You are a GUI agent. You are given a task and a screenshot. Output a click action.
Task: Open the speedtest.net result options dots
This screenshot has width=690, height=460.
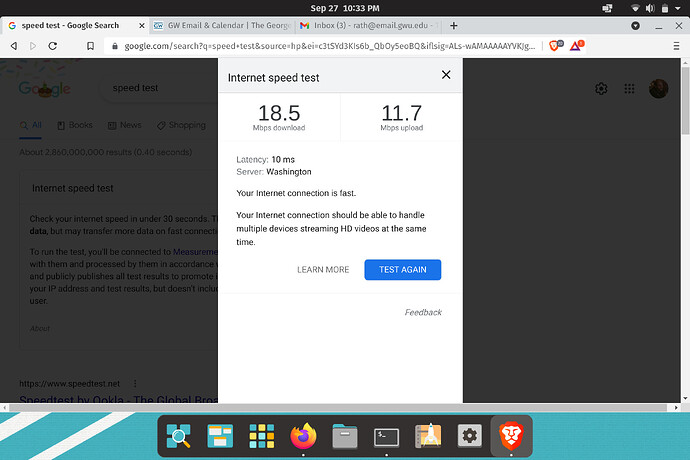point(135,383)
